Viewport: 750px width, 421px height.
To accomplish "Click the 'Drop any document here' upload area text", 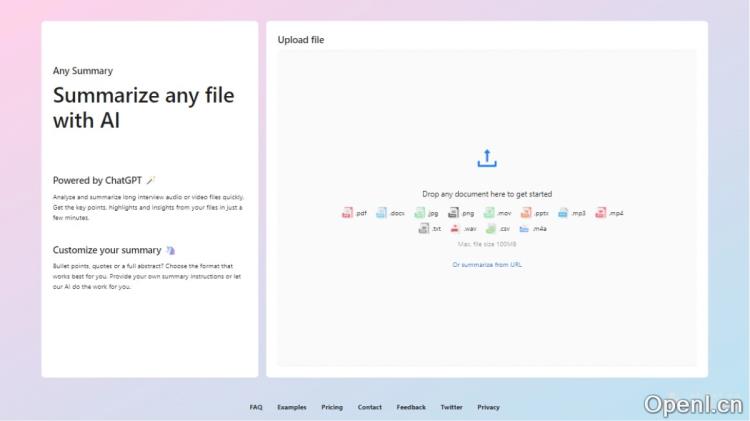I will [487, 194].
